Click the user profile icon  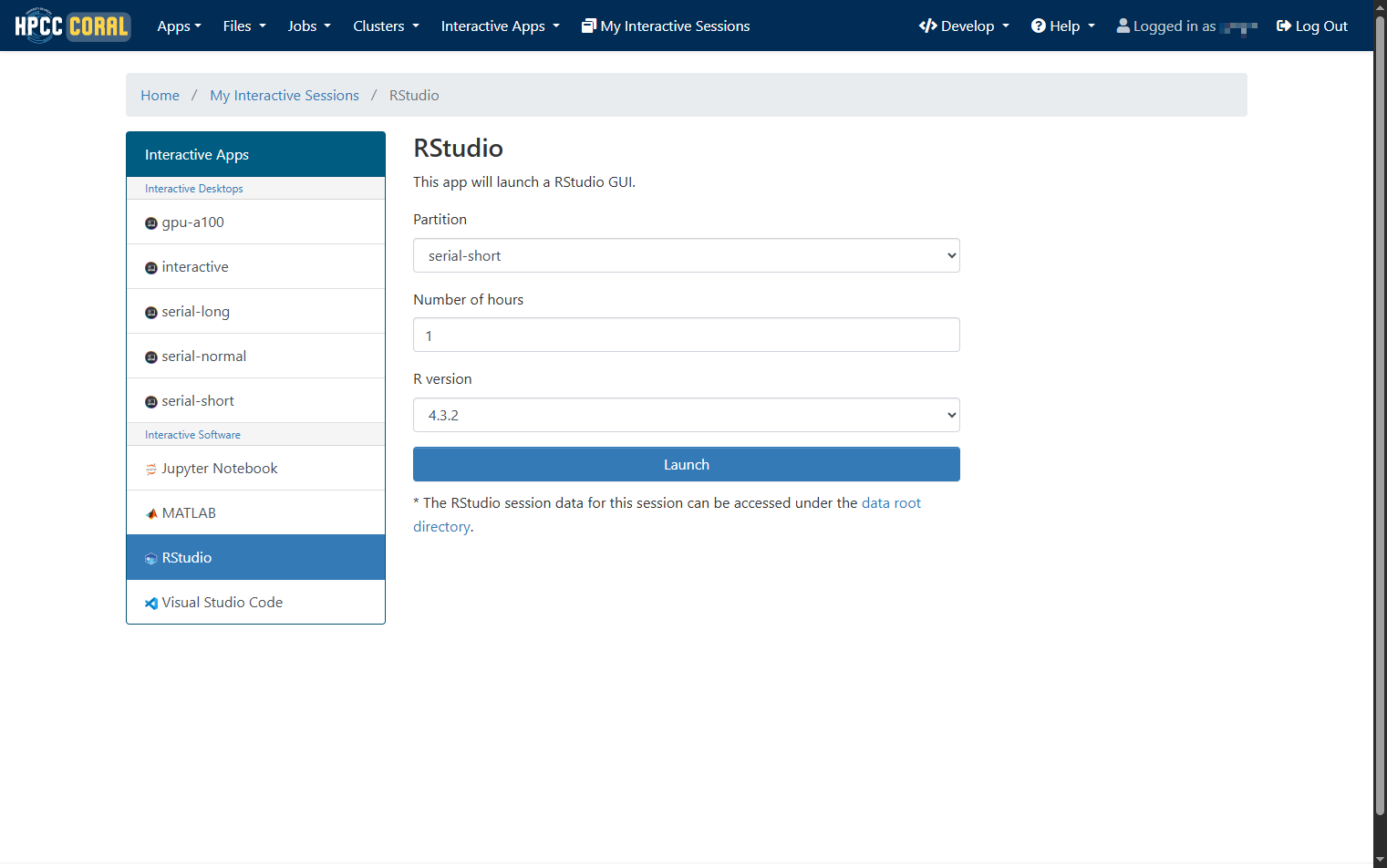point(1123,26)
